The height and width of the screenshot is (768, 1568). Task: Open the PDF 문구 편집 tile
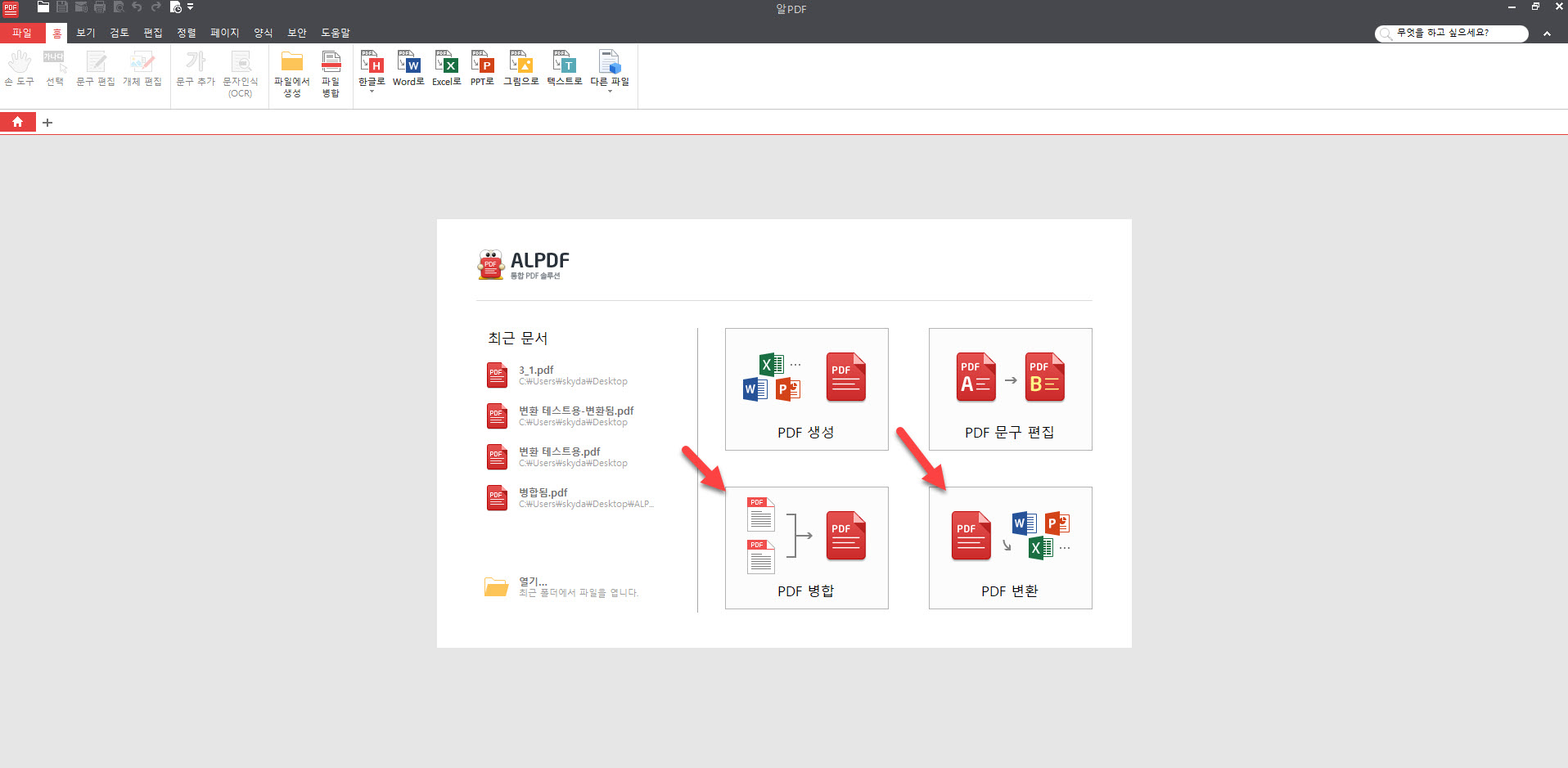(x=1010, y=389)
